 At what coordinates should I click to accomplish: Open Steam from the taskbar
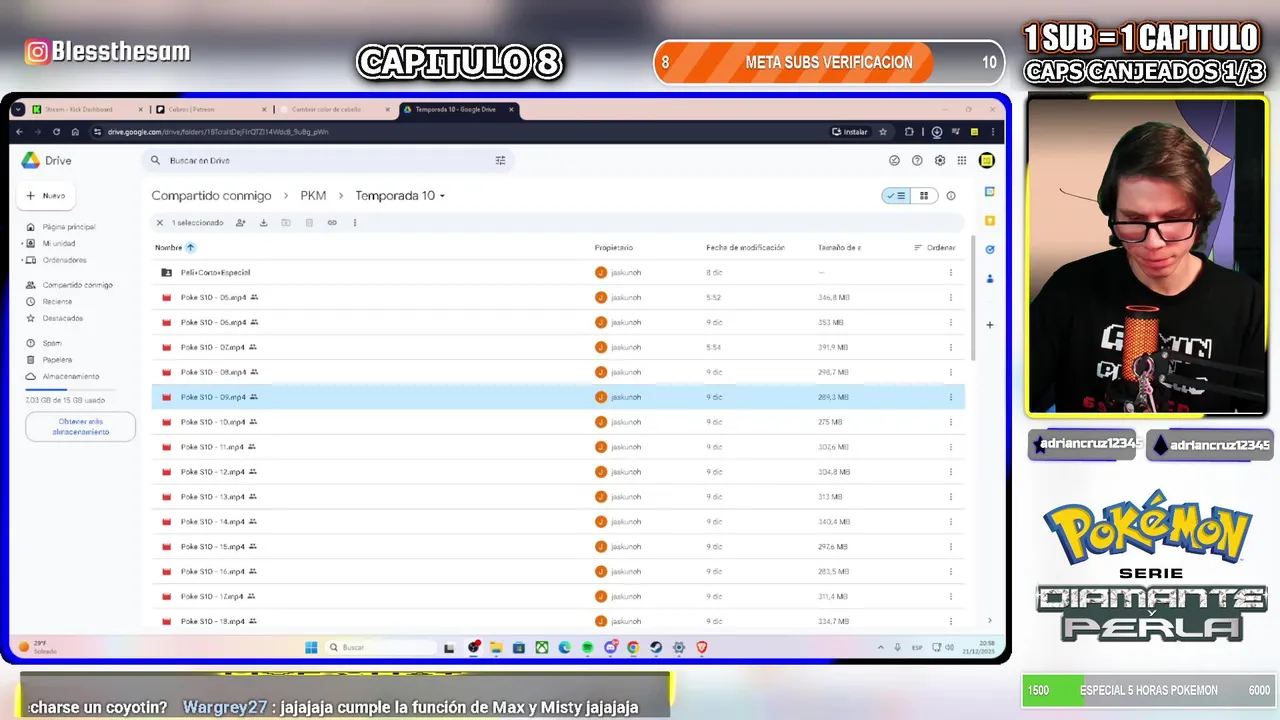[x=656, y=648]
